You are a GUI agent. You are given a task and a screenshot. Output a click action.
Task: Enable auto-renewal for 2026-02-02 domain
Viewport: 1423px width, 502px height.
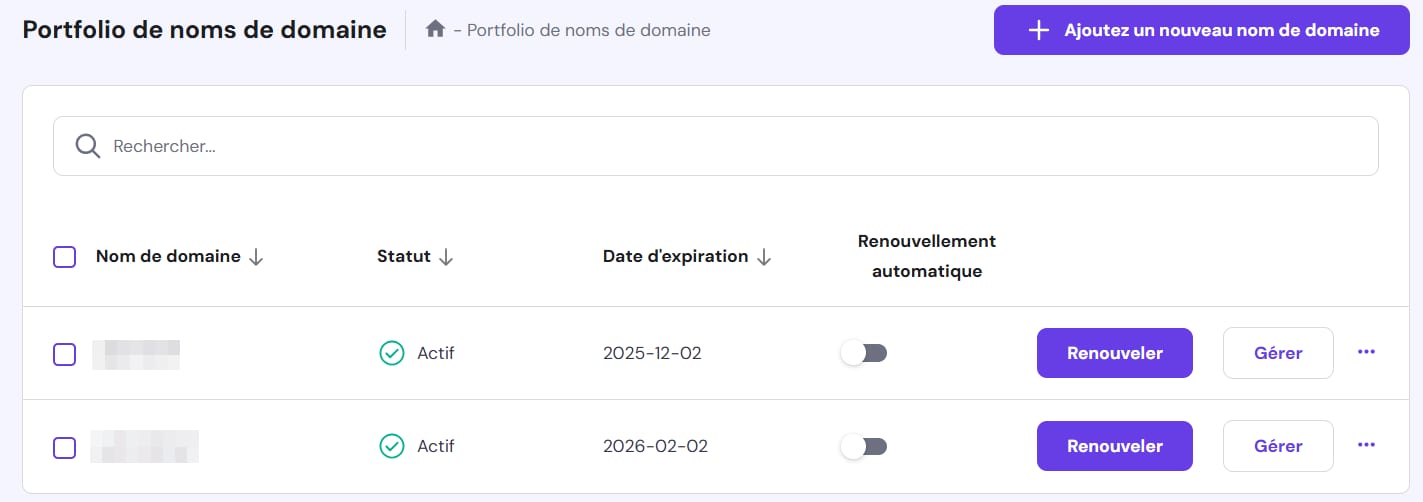tap(864, 446)
